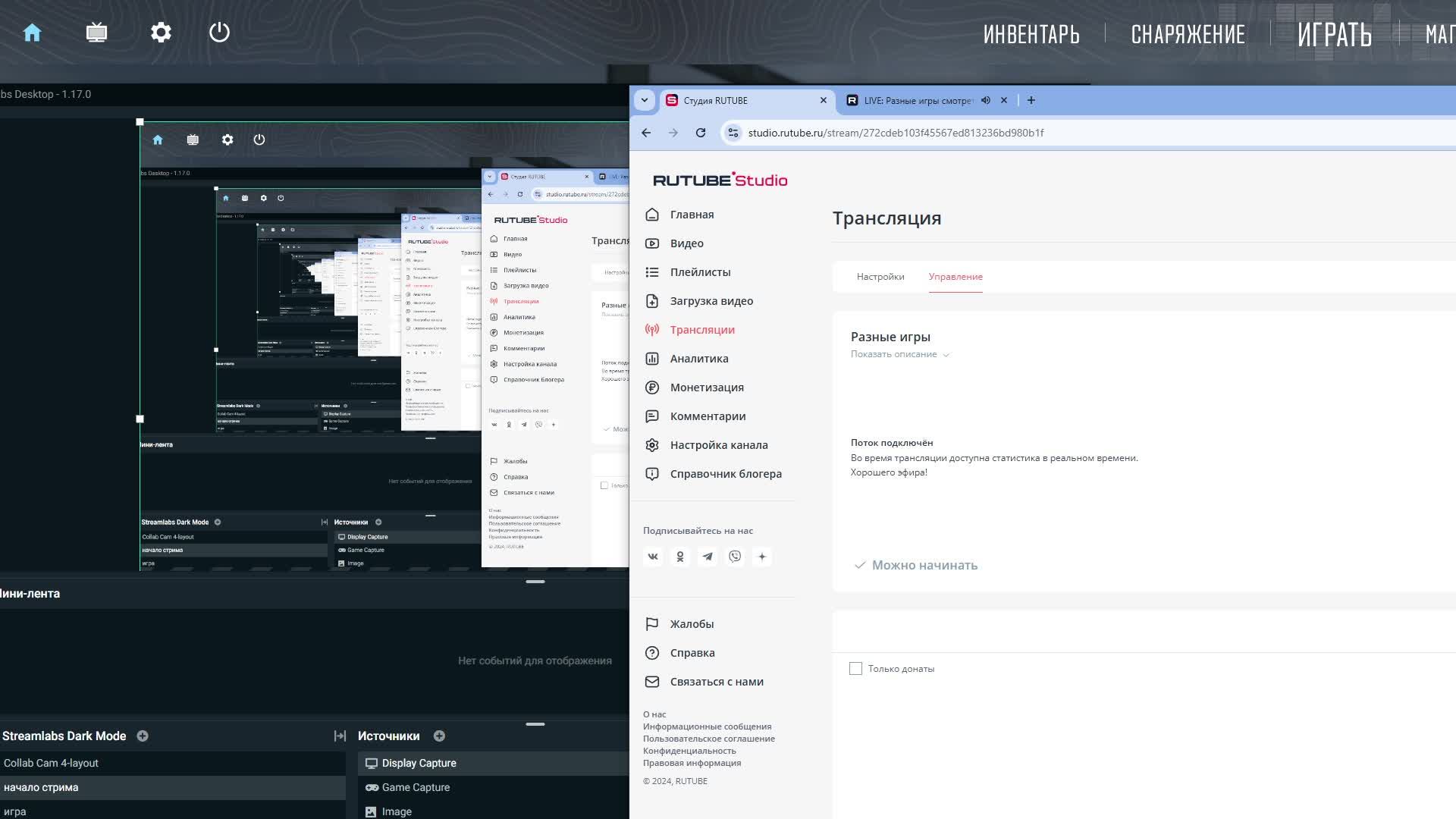Open the VK social icon

[x=653, y=557]
